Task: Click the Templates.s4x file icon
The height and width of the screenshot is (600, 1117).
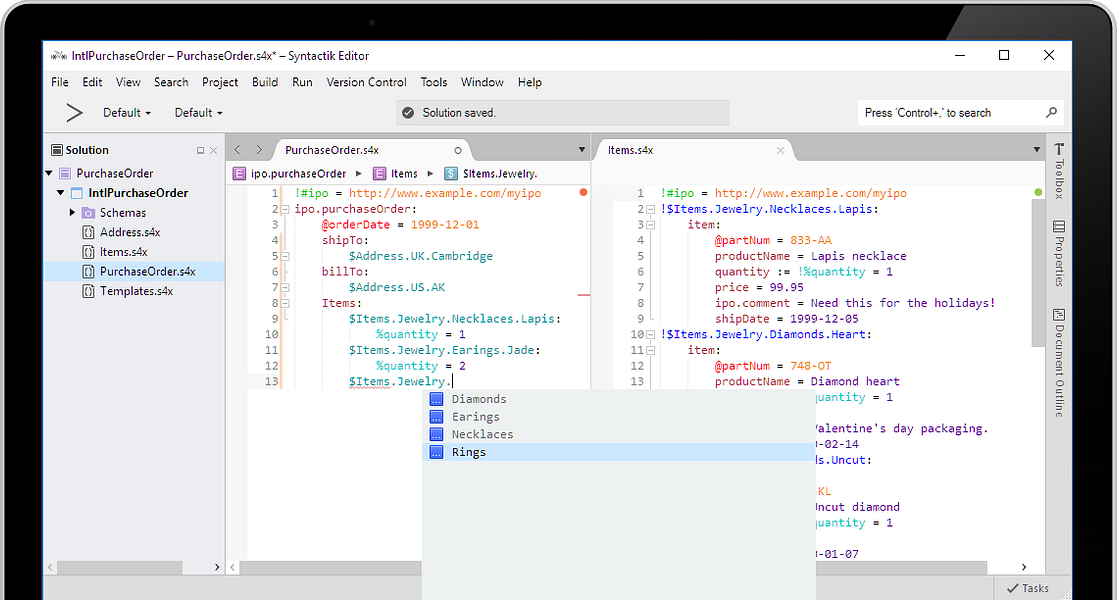Action: point(88,291)
